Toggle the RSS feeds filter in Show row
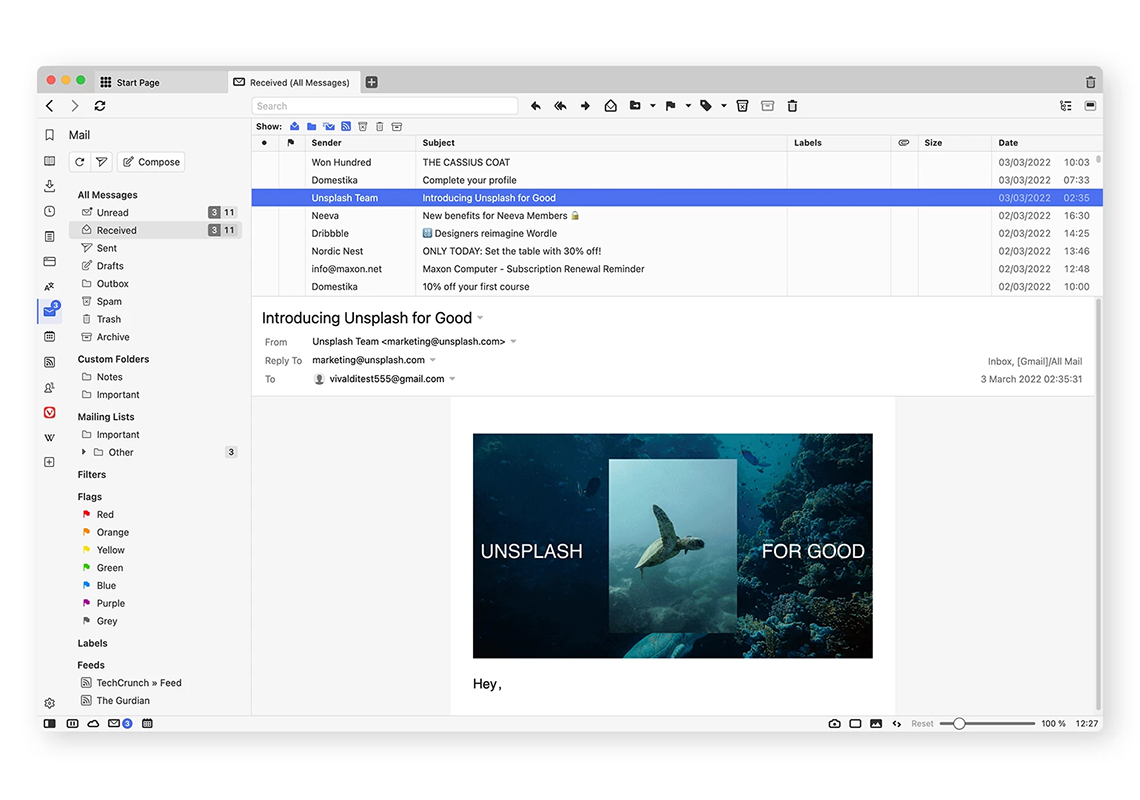This screenshot has height=800, width=1140. click(345, 127)
